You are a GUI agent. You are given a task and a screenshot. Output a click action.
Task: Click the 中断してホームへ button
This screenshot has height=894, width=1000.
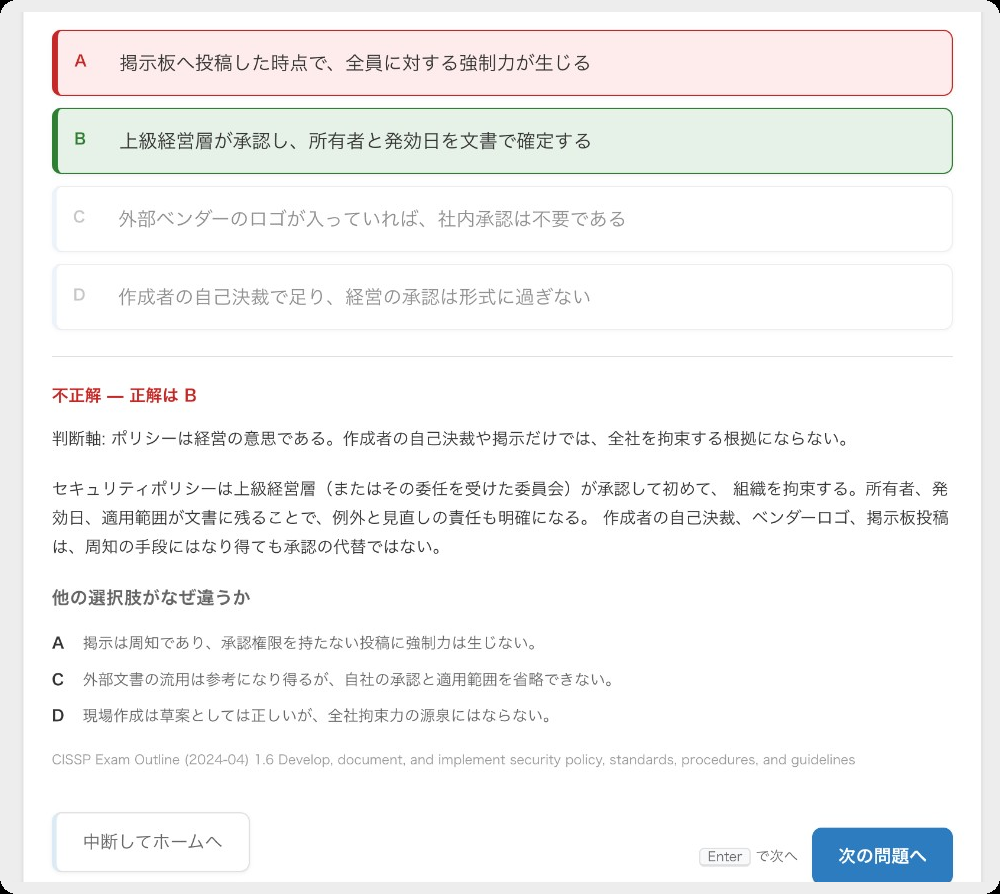(x=151, y=842)
